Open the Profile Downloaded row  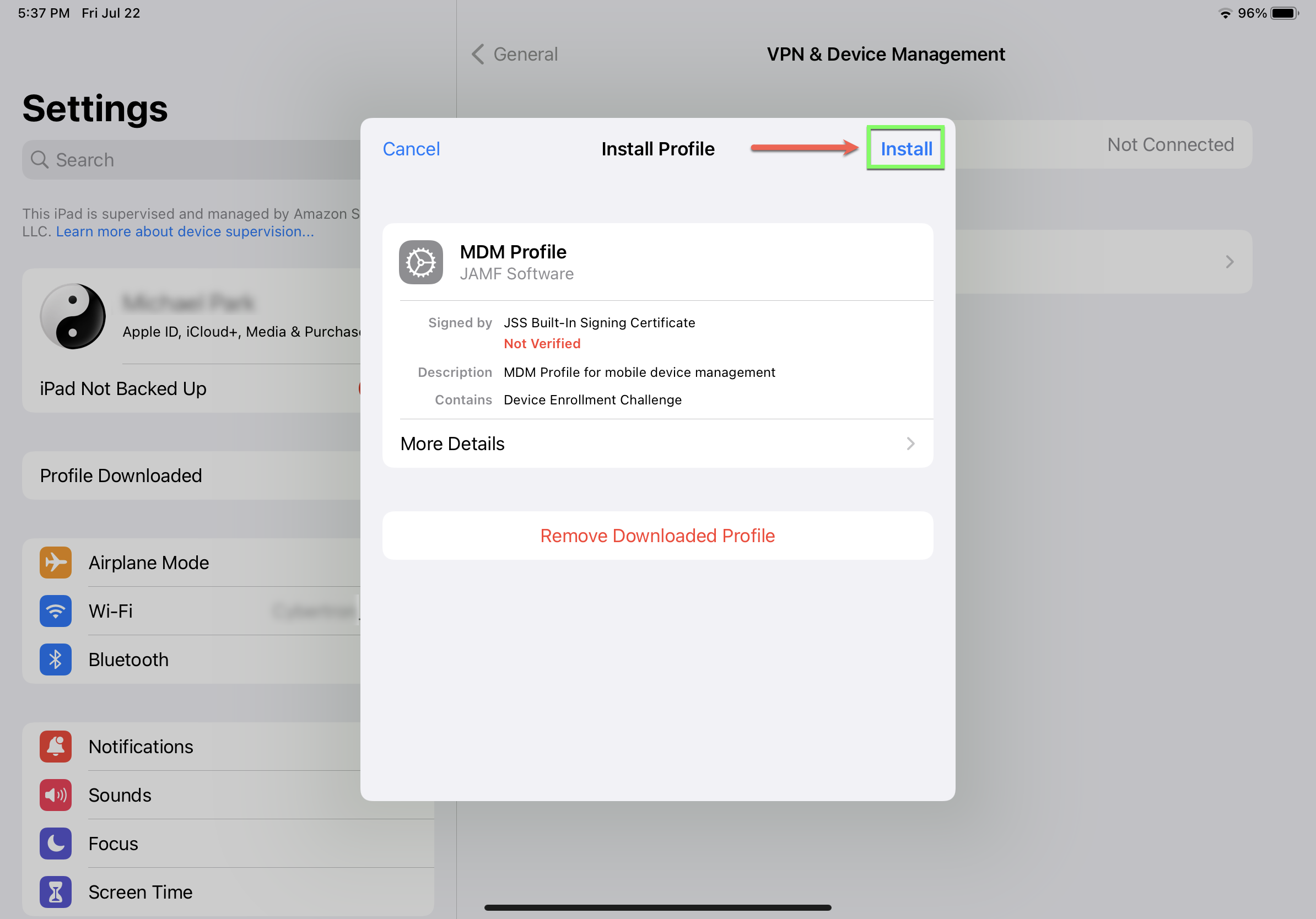pyautogui.click(x=191, y=475)
